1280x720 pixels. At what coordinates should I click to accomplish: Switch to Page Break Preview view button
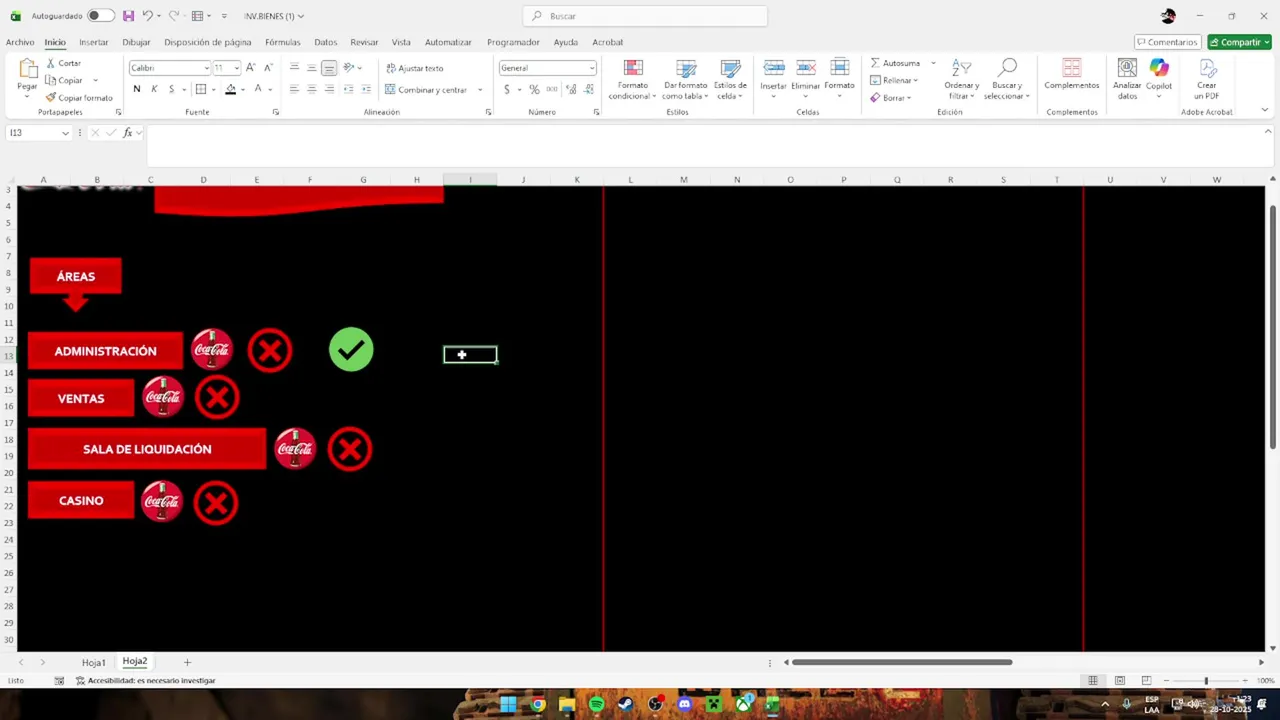click(1146, 681)
